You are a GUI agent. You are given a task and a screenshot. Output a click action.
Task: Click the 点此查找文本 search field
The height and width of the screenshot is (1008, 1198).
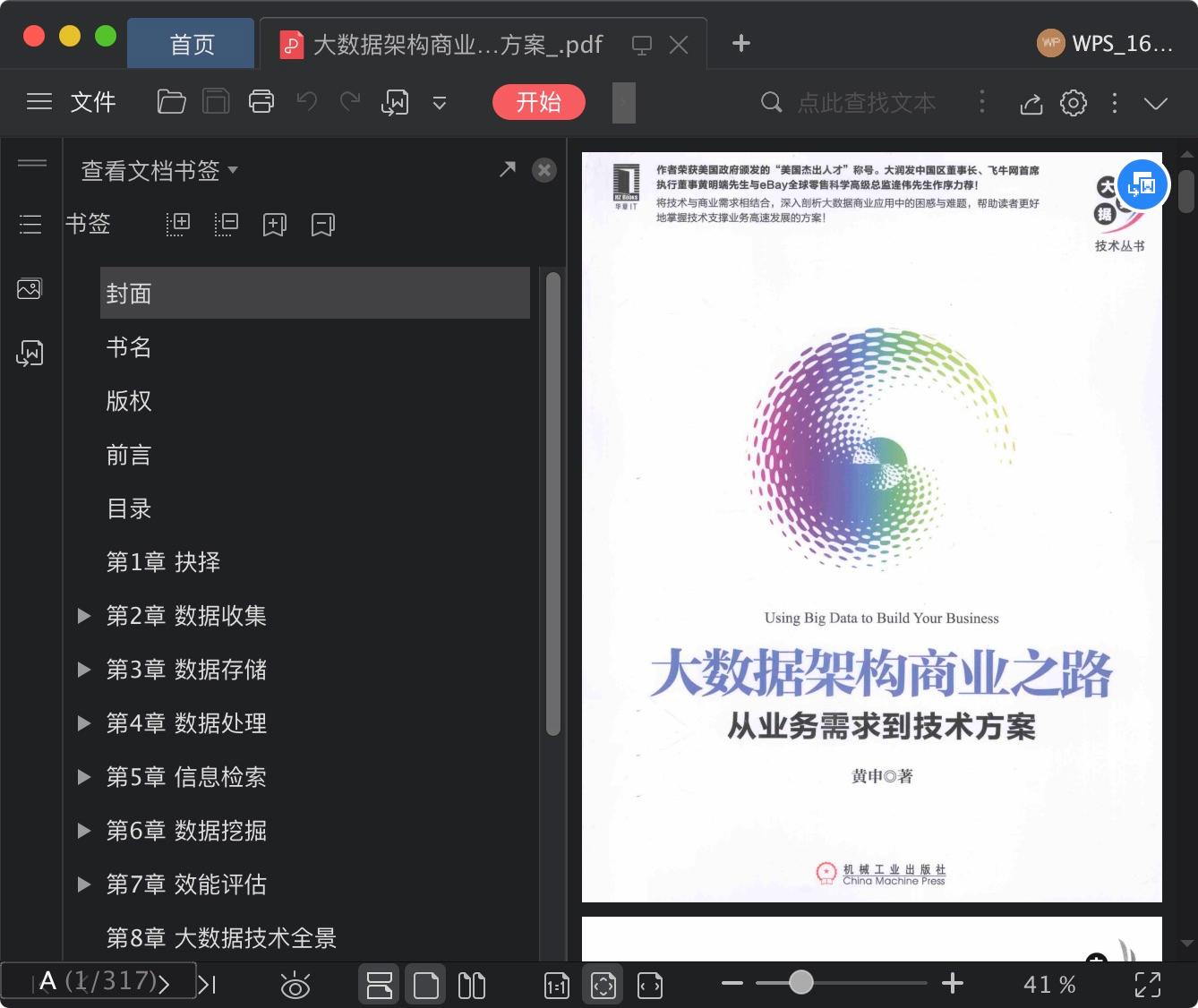pyautogui.click(x=866, y=103)
